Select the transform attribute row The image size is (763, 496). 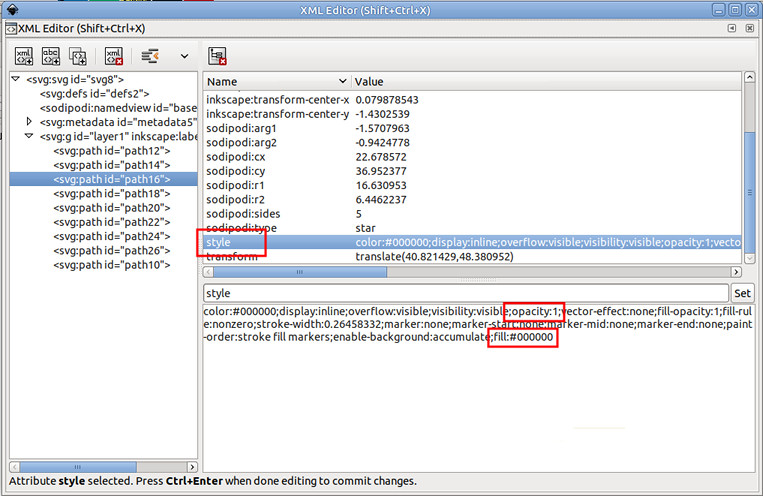[472, 257]
